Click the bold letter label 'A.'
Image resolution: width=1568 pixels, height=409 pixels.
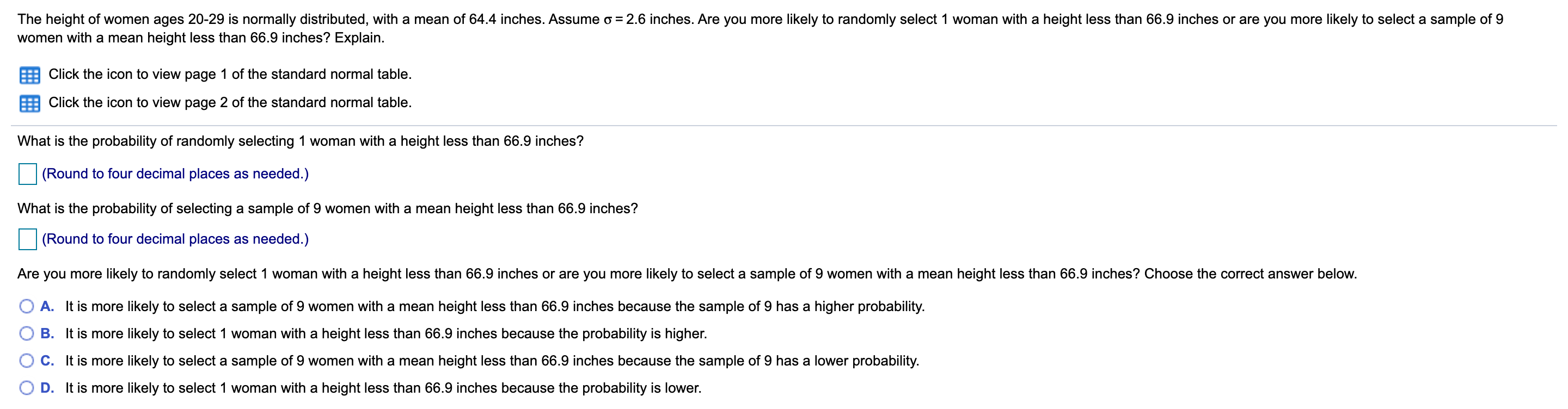click(47, 306)
